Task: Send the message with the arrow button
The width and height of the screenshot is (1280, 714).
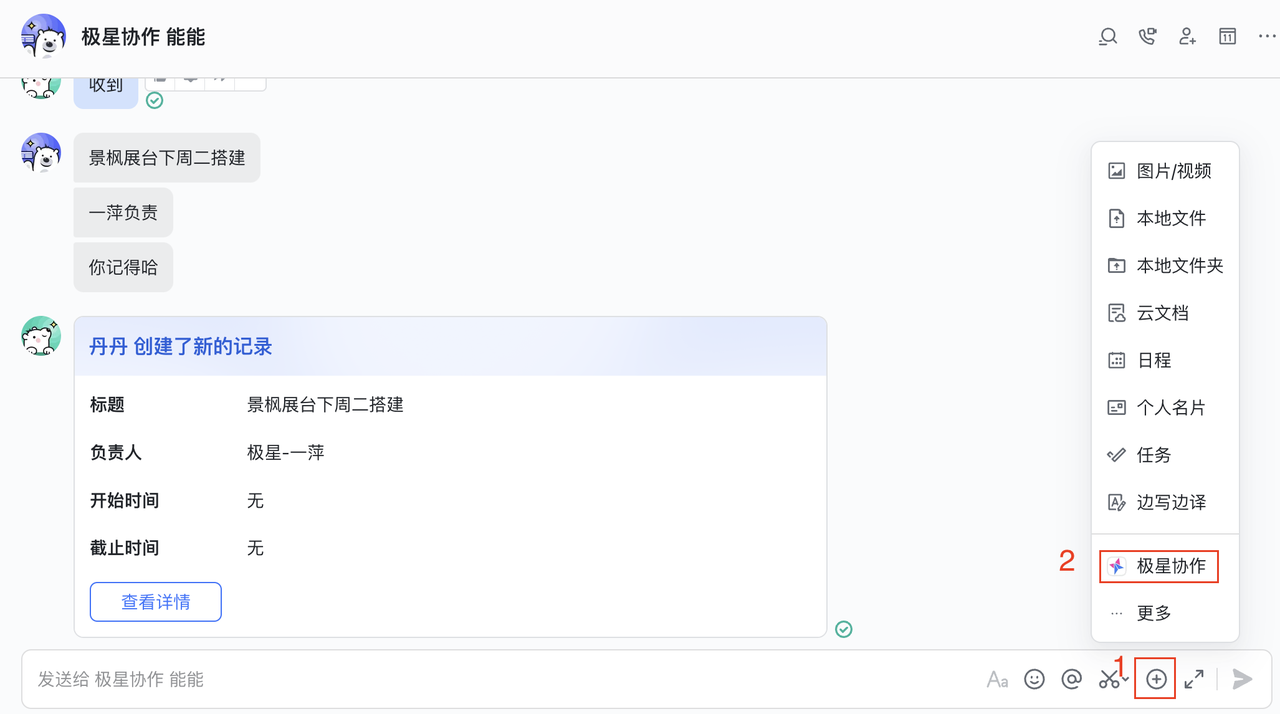Action: (x=1242, y=679)
